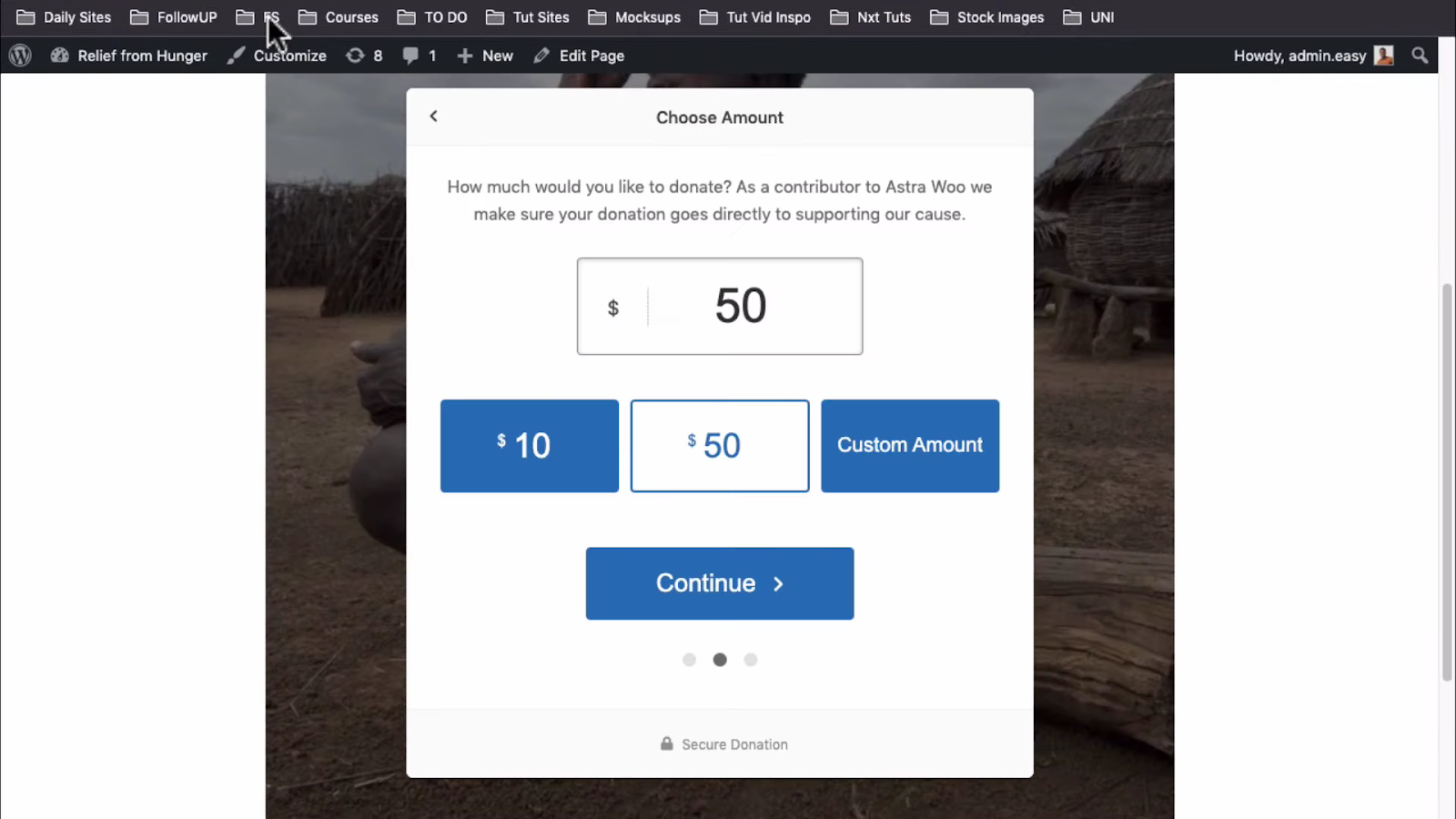Open the FollowUP bookmark folder
Screen dimensions: 1456x819
[174, 17]
